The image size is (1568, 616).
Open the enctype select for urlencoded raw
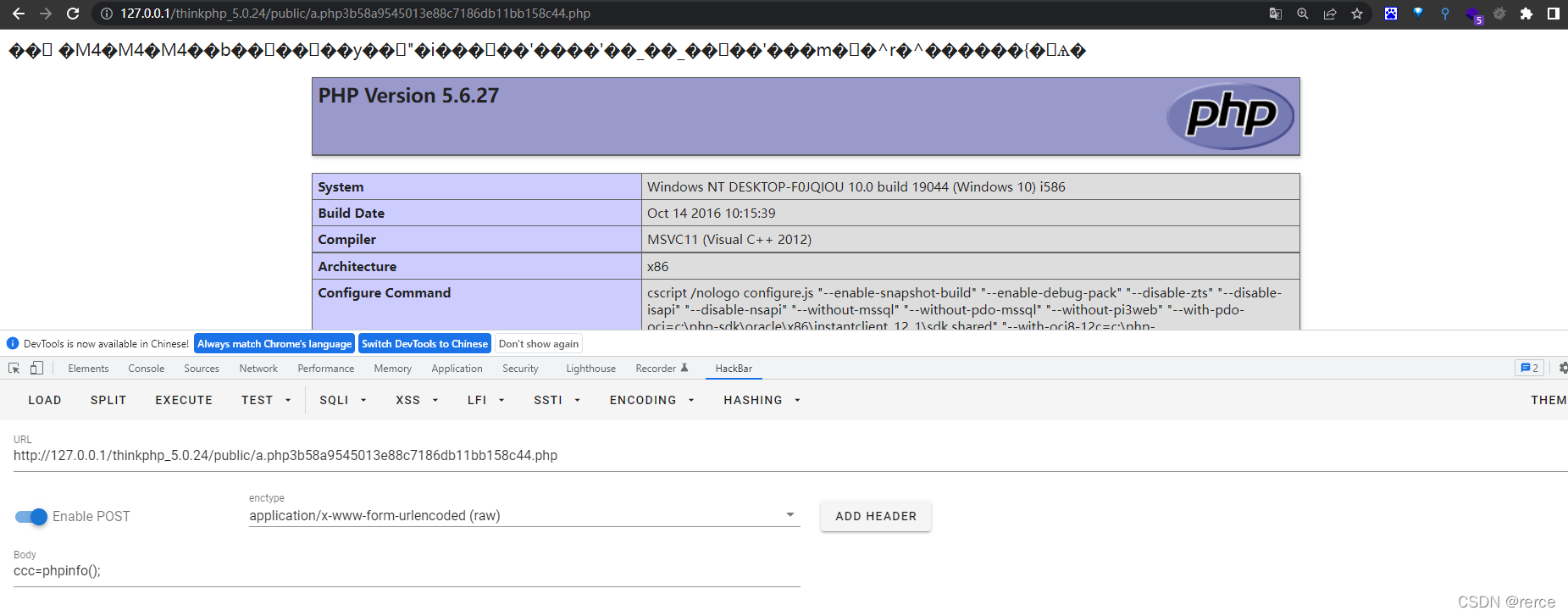click(524, 516)
